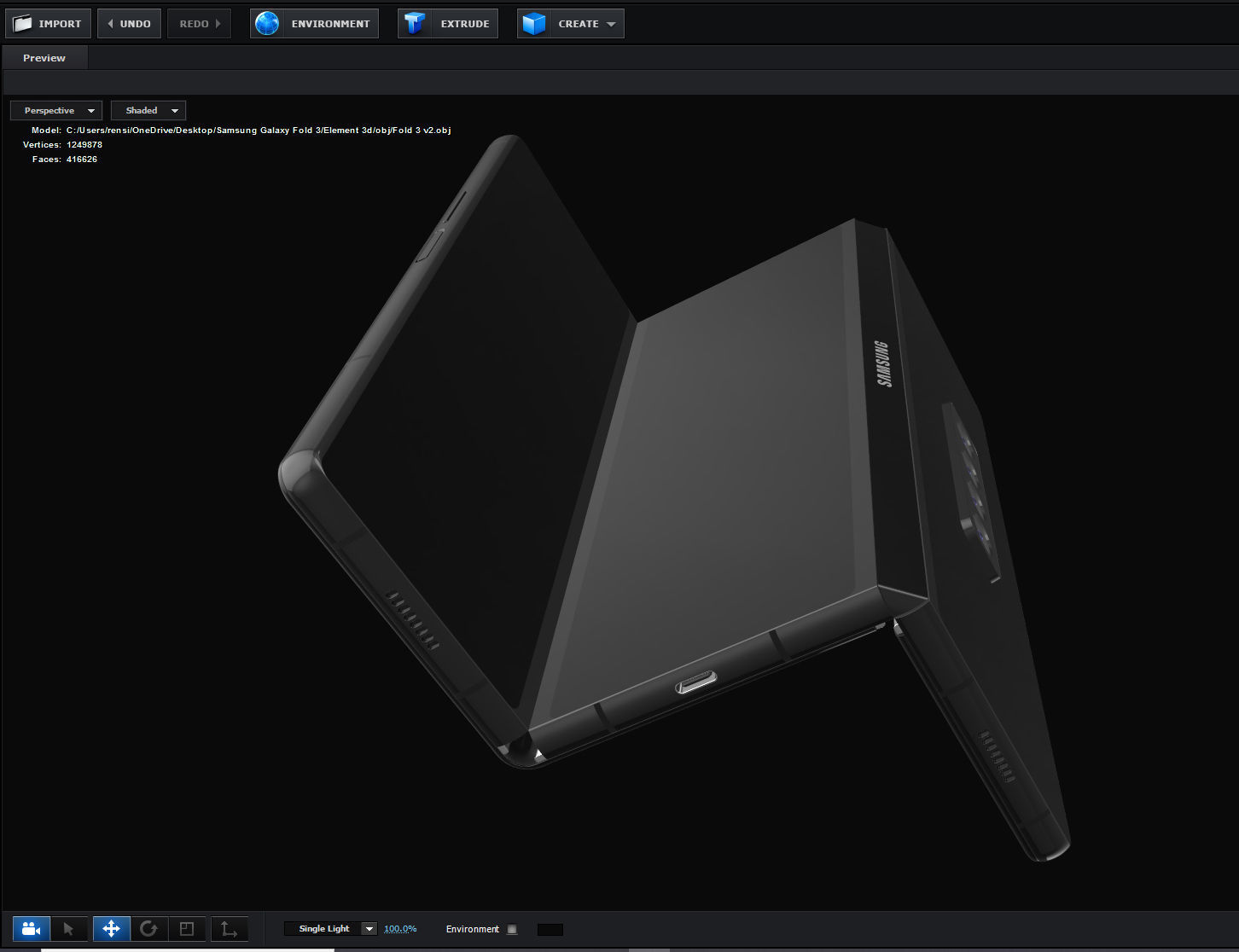Open the Environment settings button
The image size is (1239, 952).
(x=314, y=24)
